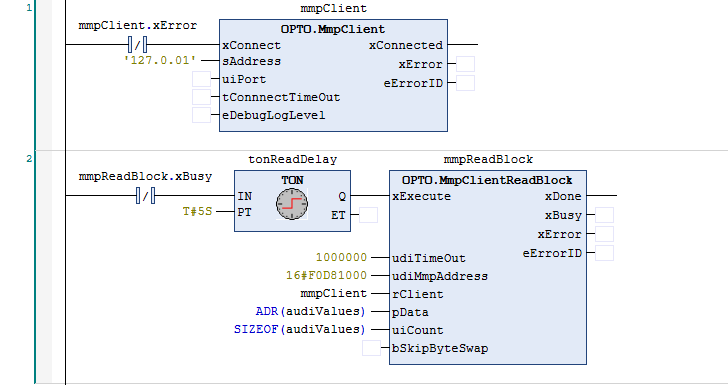Select the tConnnectTimeOut pin label

[x=281, y=97]
